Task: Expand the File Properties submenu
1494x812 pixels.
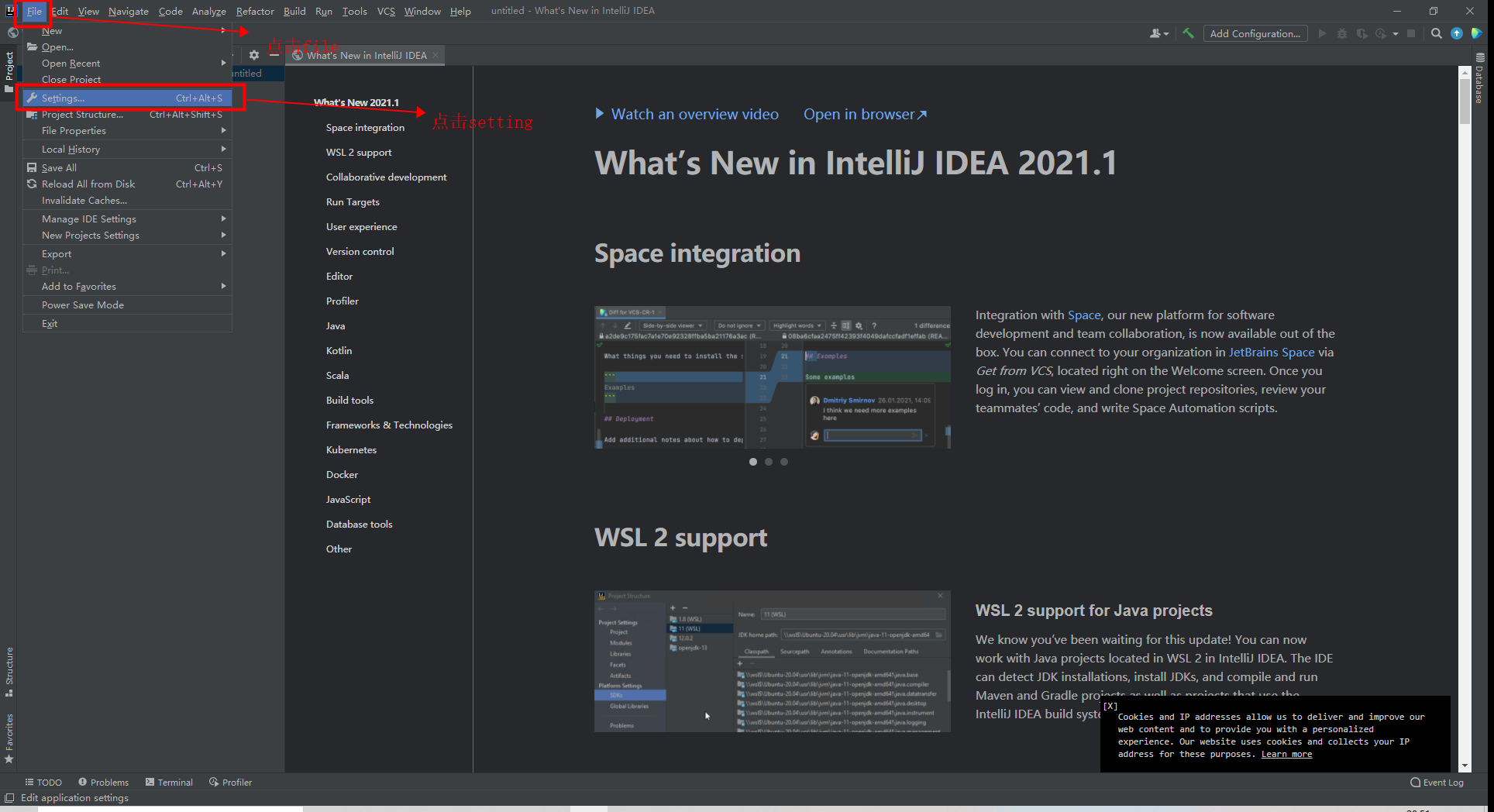Action: pos(223,131)
